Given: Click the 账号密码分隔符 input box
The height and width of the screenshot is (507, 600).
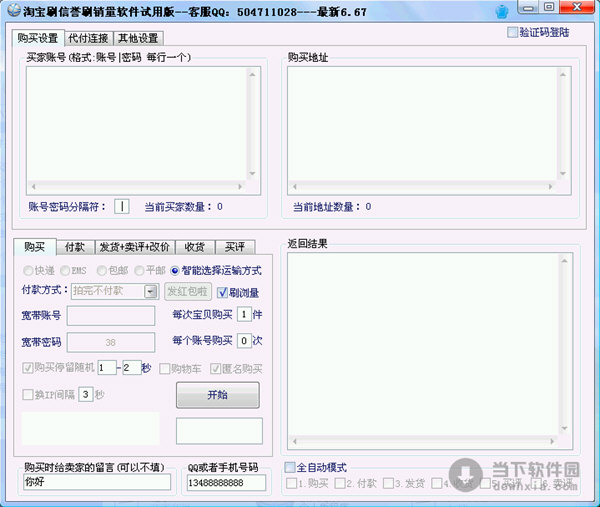Looking at the screenshot, I should (122, 206).
